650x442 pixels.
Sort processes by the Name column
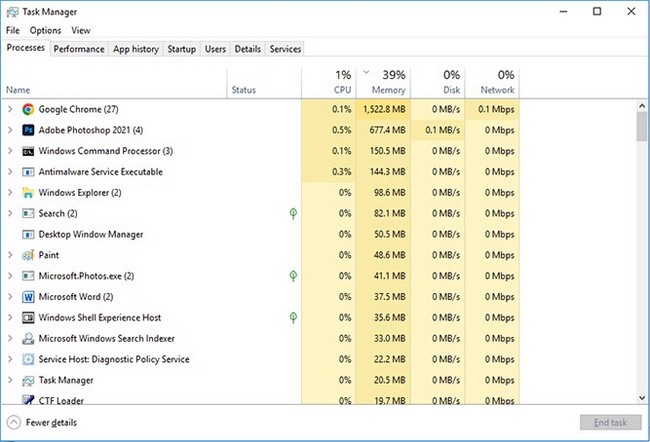pos(114,83)
